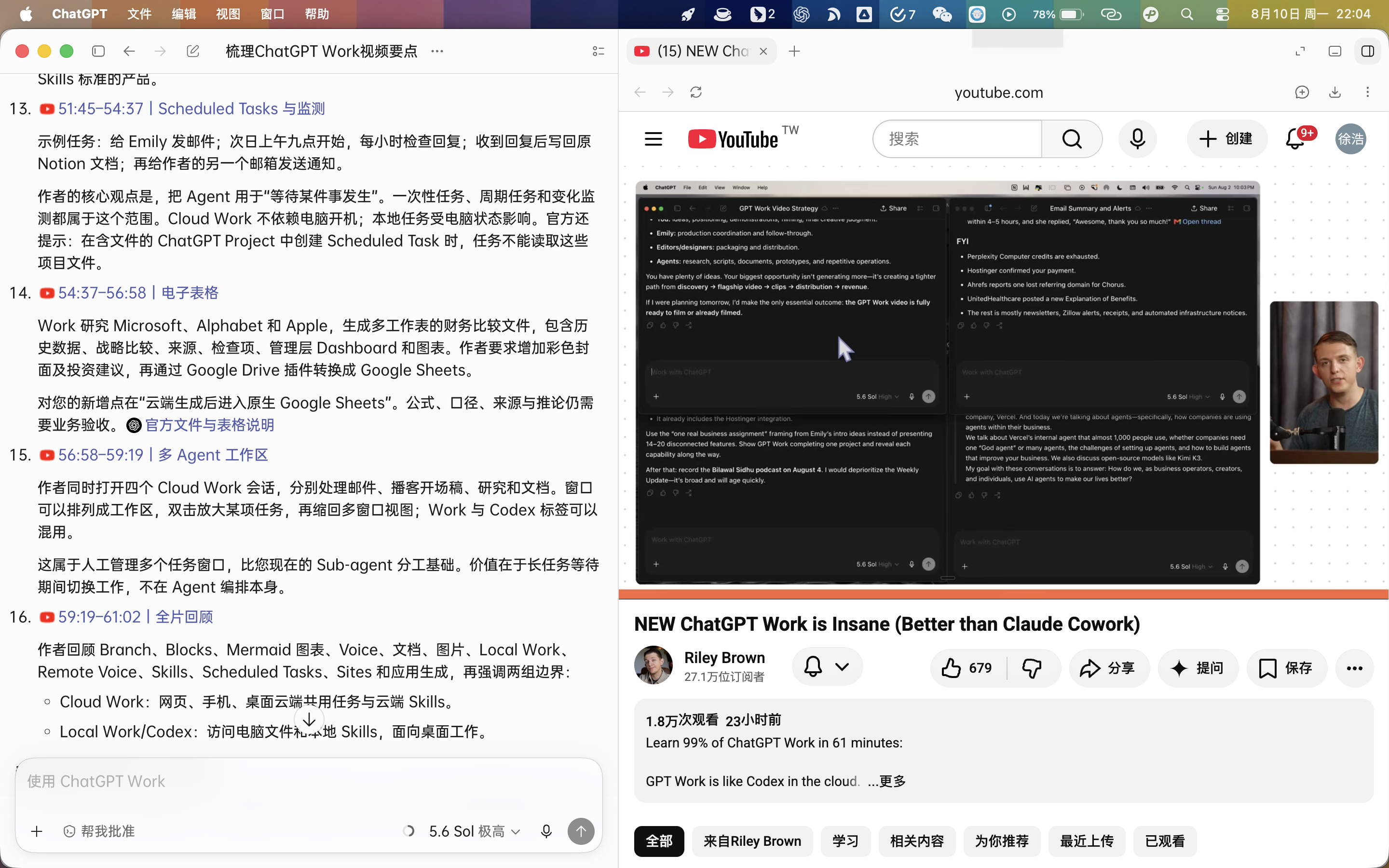Viewport: 1389px width, 868px height.
Task: Open the conversation outline list icon
Action: click(598, 51)
